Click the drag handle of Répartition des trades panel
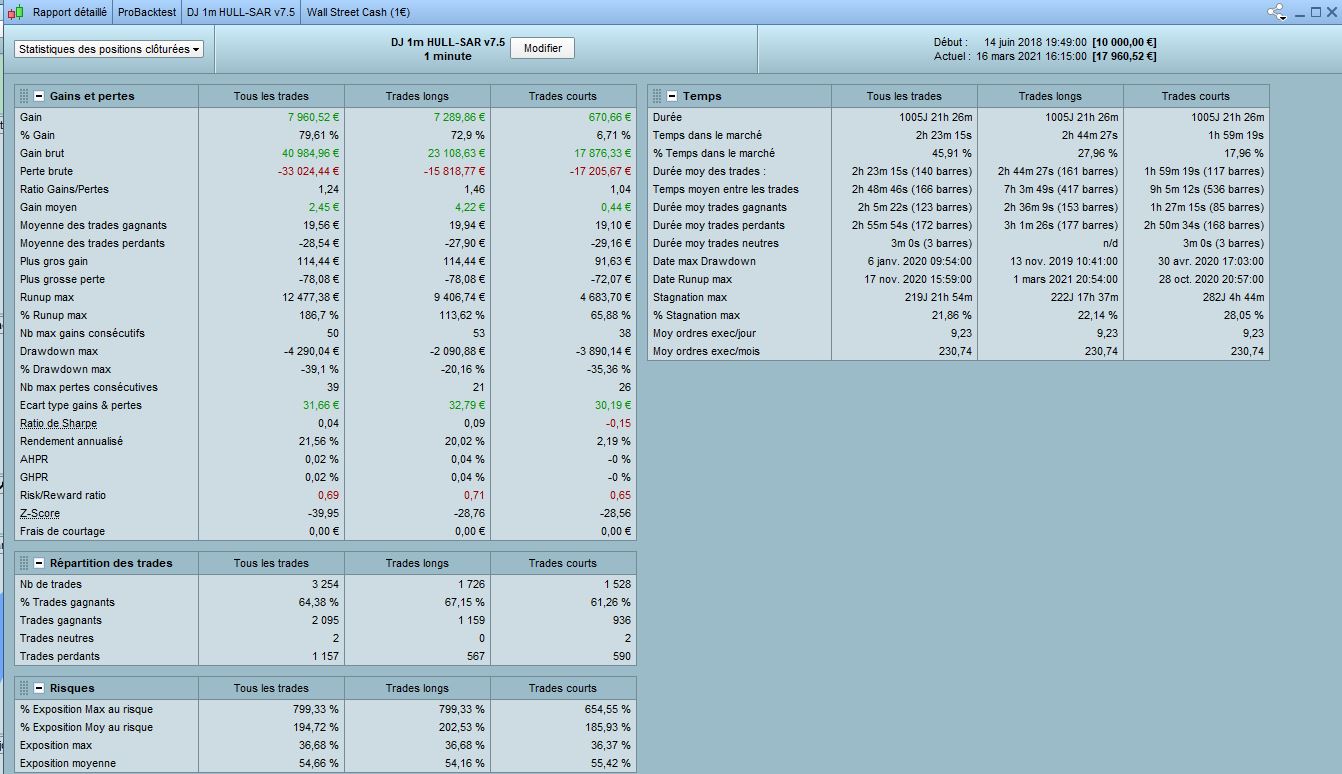Image resolution: width=1342 pixels, height=774 pixels. tap(24, 563)
